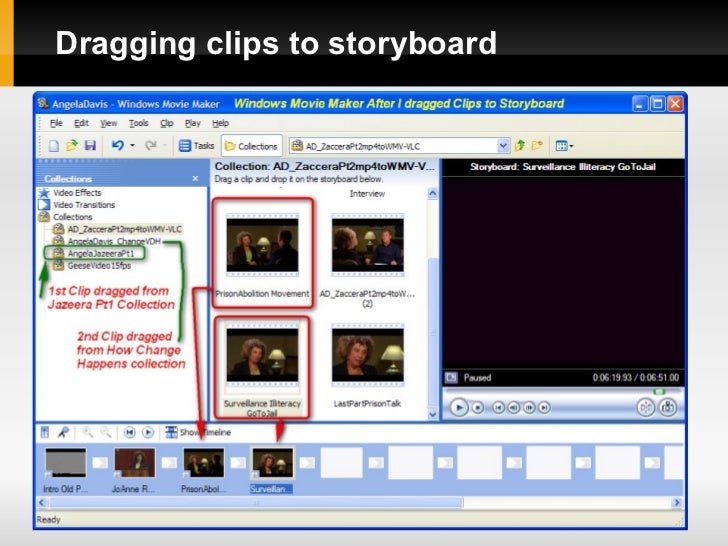This screenshot has width=728, height=546.
Task: Split the clip at current frame
Action: [x=645, y=408]
